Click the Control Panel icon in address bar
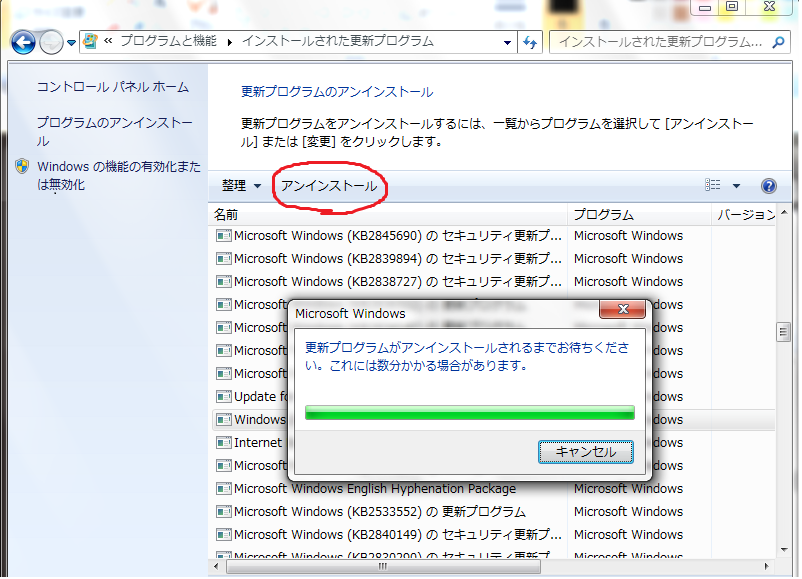The image size is (802, 579). (x=91, y=41)
